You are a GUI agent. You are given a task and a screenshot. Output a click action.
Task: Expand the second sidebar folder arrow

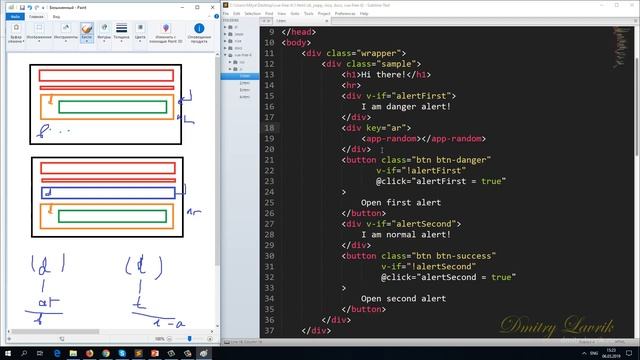click(x=225, y=34)
